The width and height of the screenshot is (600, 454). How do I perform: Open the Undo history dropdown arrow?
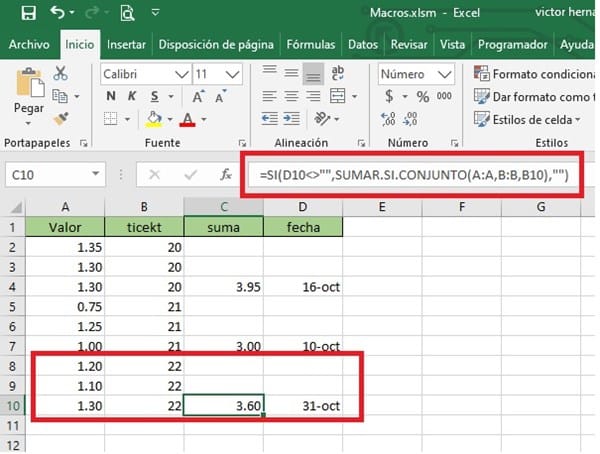72,13
